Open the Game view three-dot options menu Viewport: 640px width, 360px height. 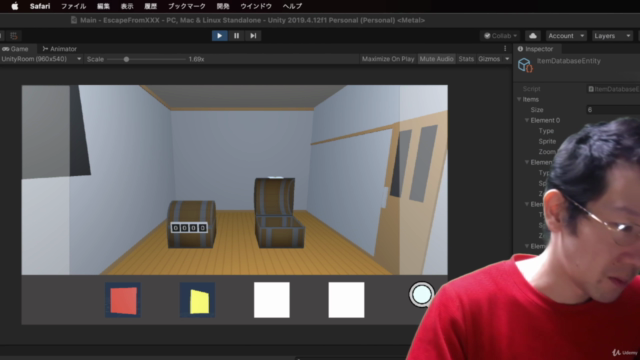point(505,49)
